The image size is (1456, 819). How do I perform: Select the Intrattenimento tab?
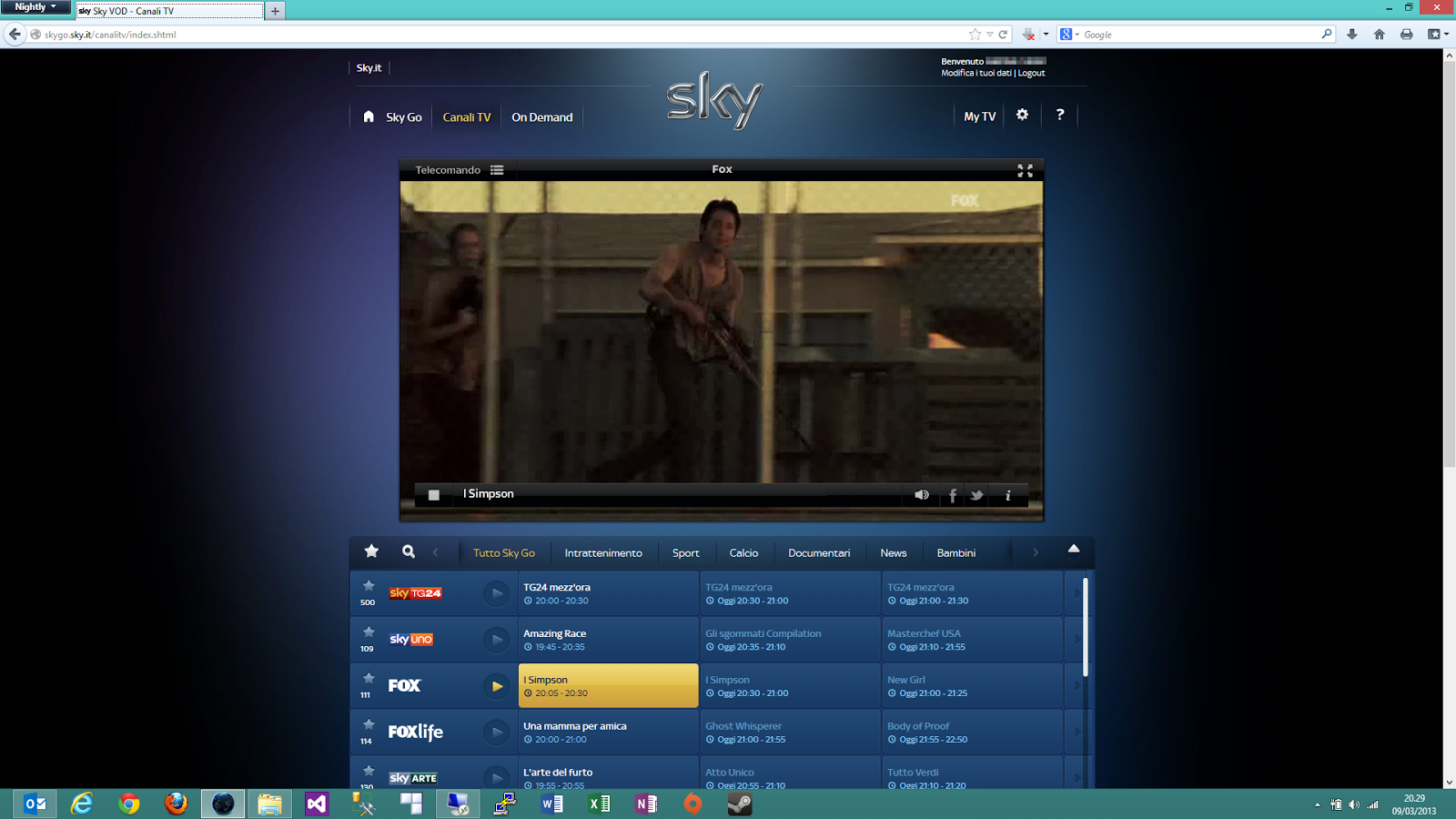[x=603, y=552]
